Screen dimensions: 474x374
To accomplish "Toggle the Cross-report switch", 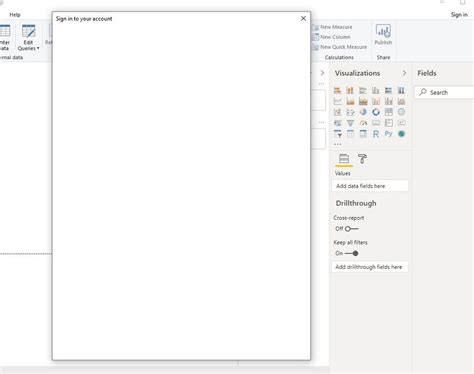I will pos(352,229).
